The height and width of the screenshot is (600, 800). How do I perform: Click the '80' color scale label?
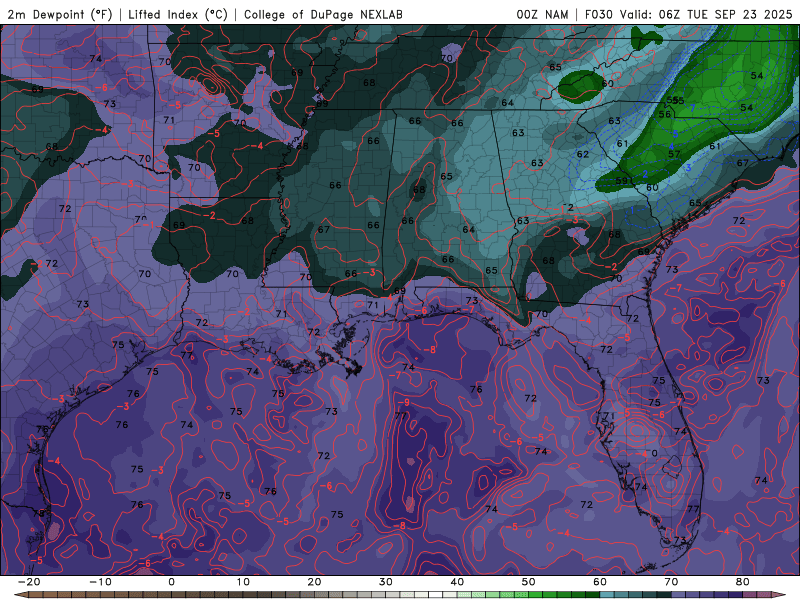pyautogui.click(x=743, y=582)
